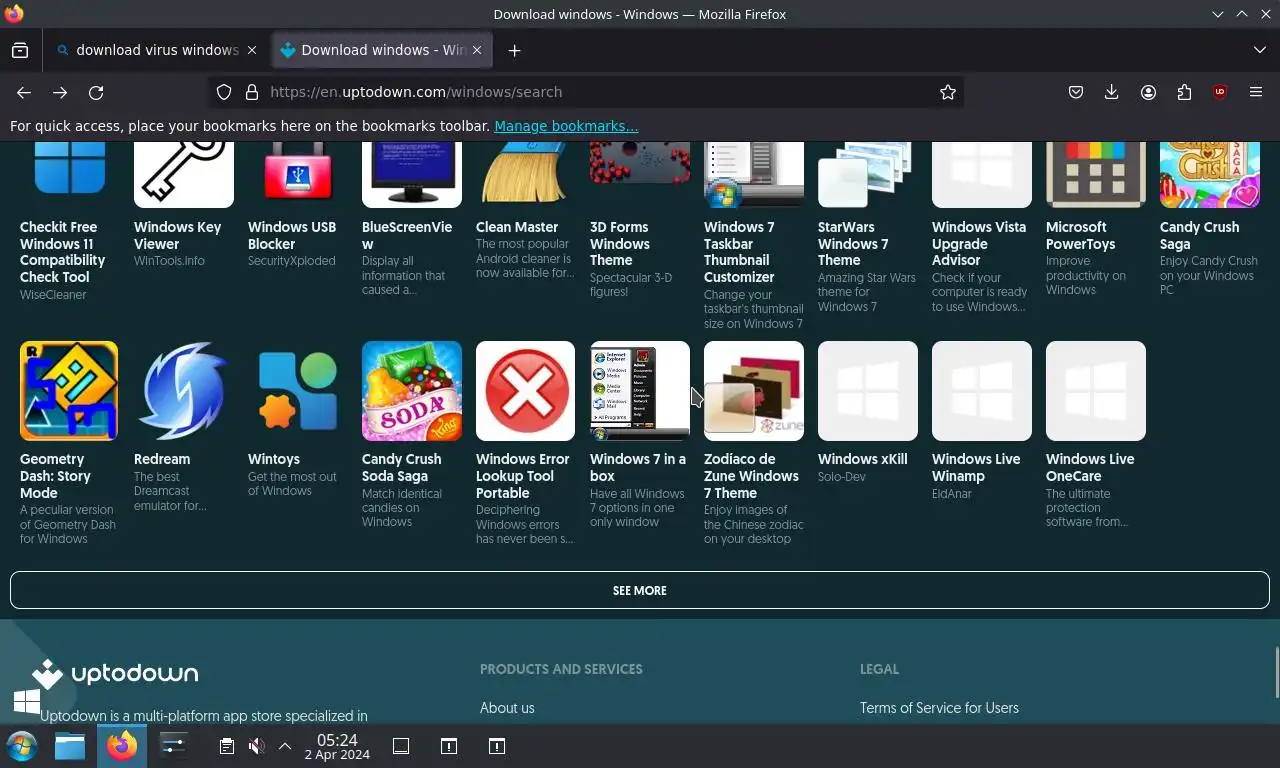Go forward to the next page

click(60, 92)
